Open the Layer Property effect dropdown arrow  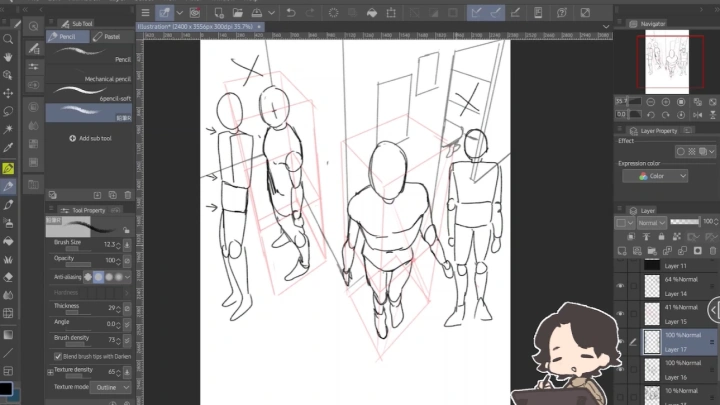[712, 152]
